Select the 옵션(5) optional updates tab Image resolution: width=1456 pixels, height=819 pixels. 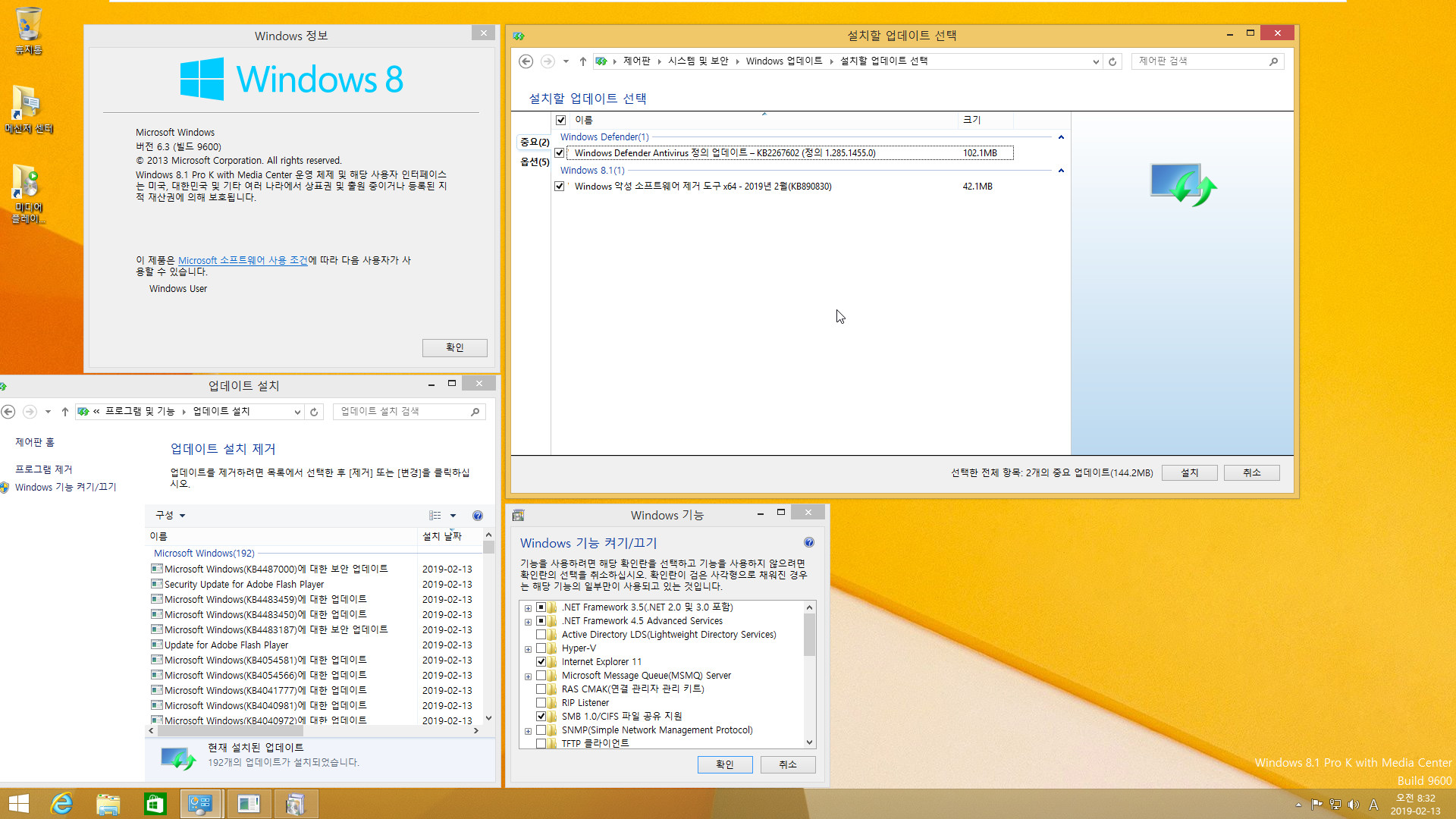(535, 162)
